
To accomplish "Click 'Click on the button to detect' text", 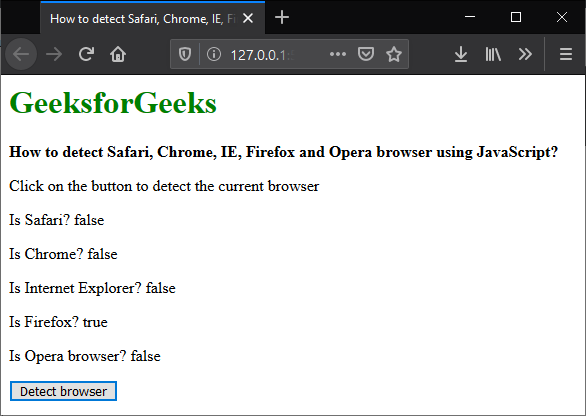I will 164,186.
